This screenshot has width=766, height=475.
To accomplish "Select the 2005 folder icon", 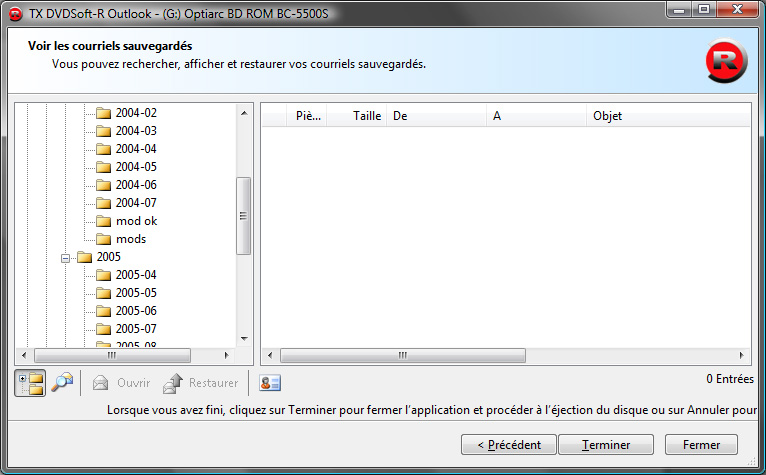I will pos(85,257).
